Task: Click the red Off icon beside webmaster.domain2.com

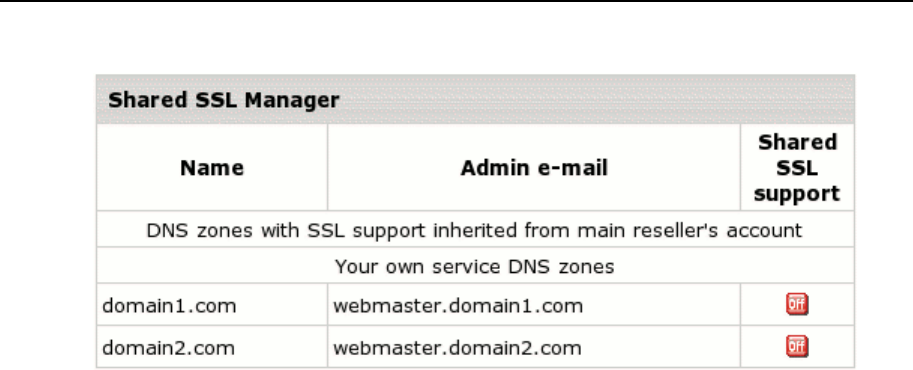Action: point(797,347)
